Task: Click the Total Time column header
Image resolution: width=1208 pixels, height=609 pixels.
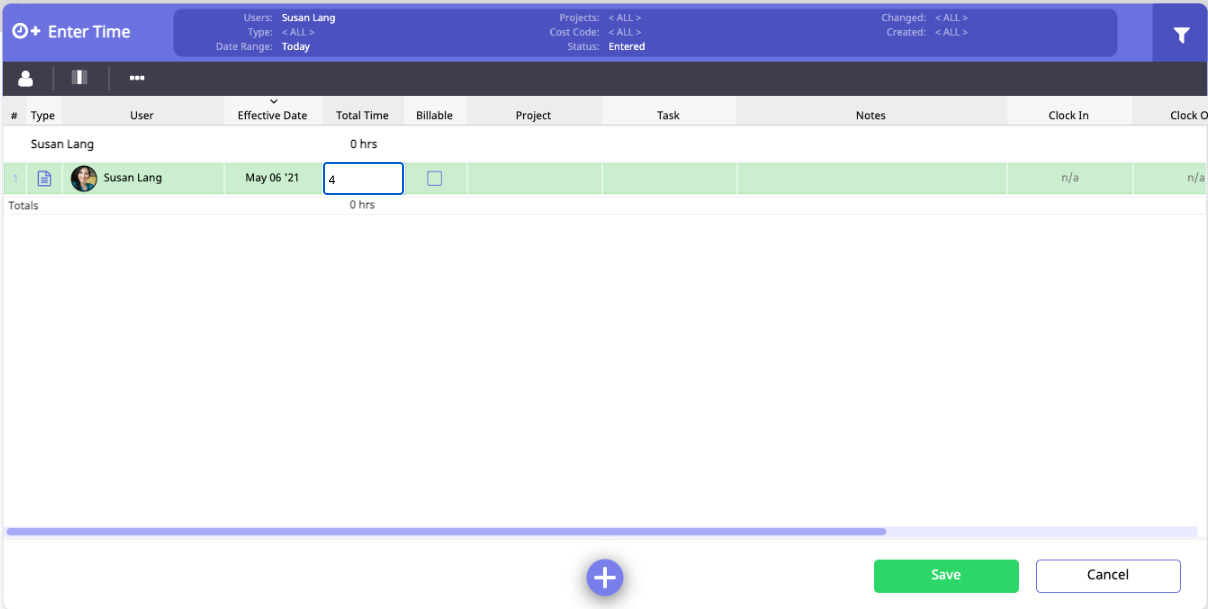Action: pos(362,115)
